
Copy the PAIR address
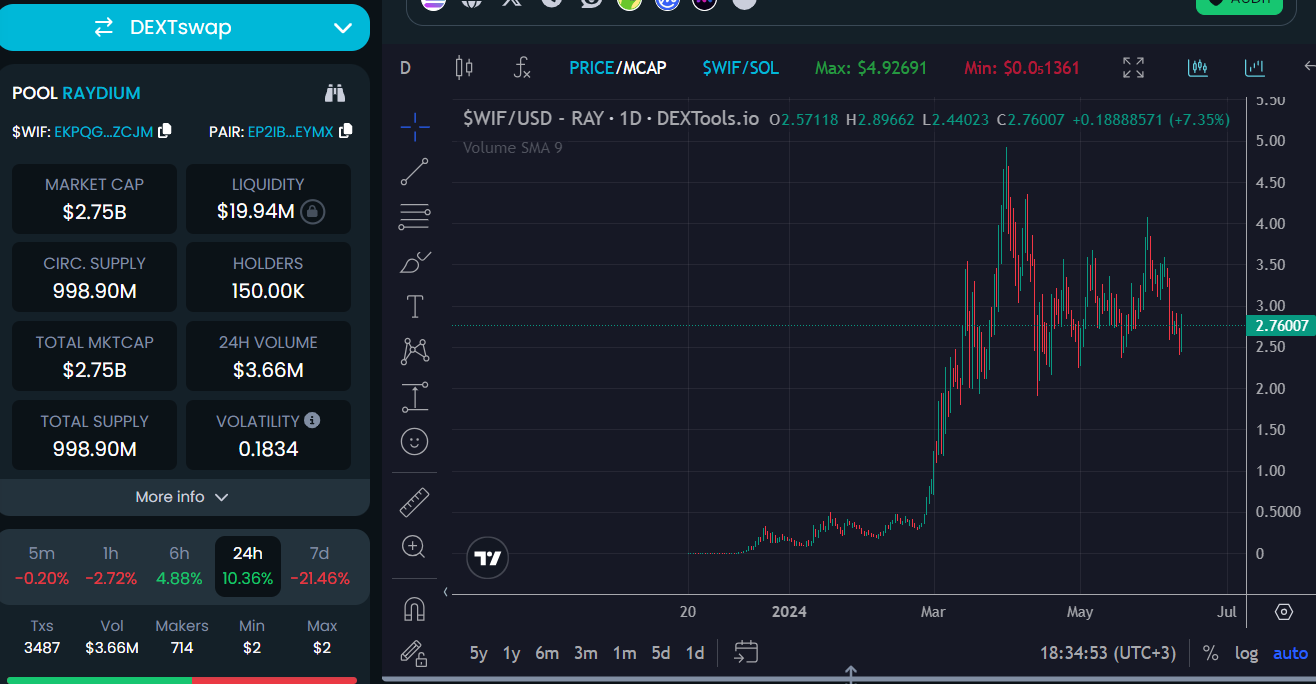346,131
